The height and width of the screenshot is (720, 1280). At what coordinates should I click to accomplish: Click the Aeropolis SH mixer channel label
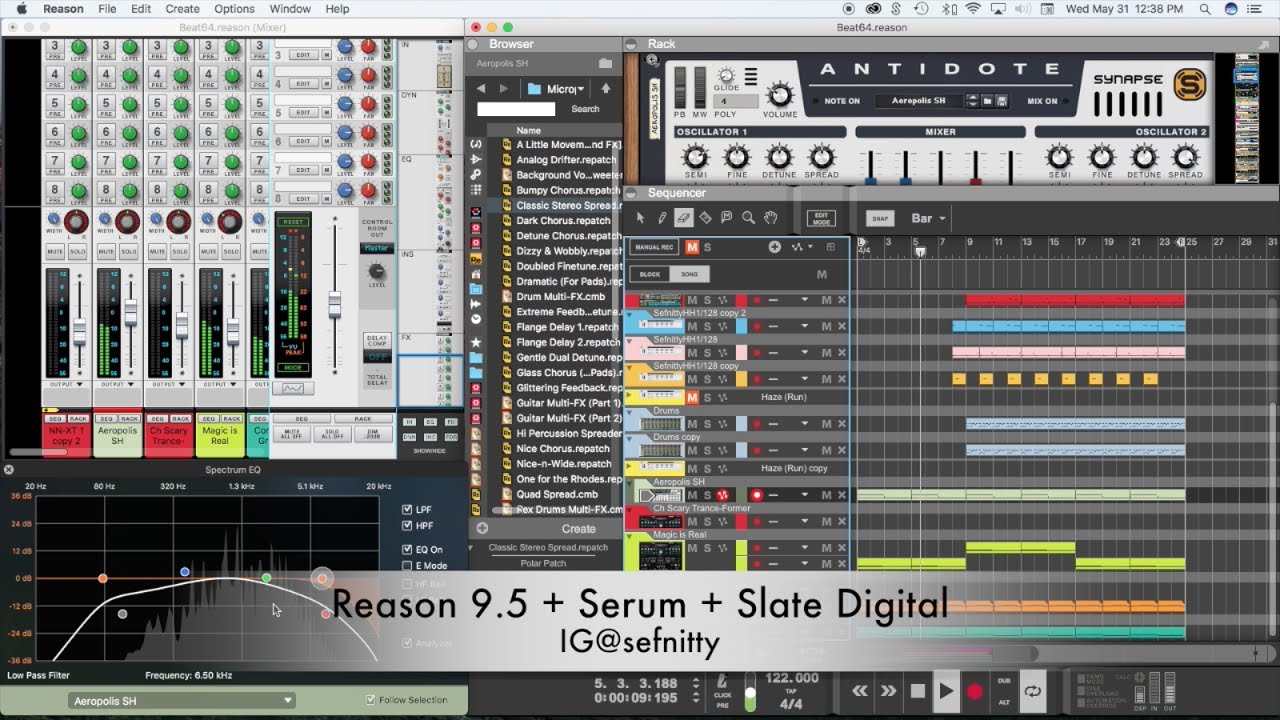coord(117,435)
